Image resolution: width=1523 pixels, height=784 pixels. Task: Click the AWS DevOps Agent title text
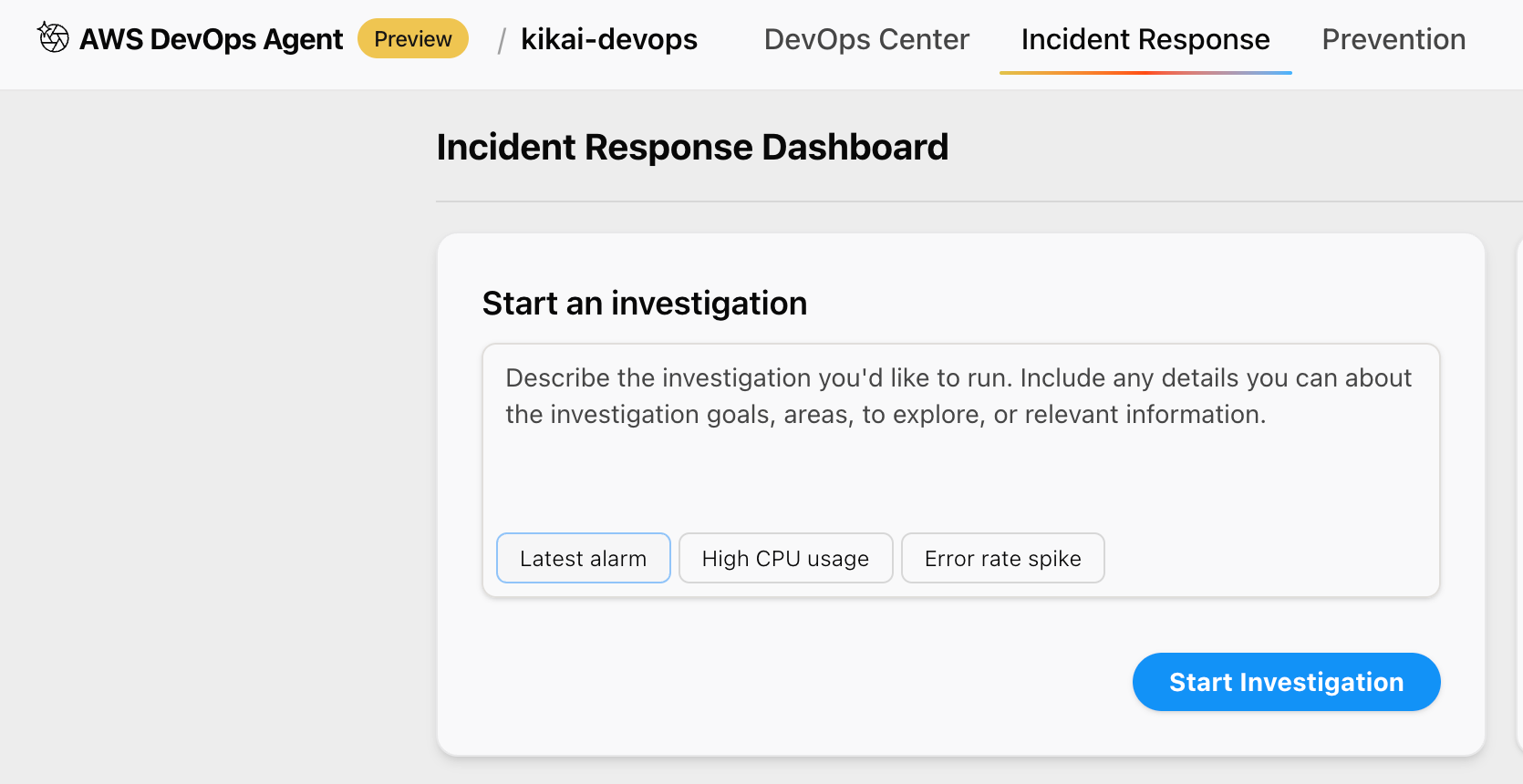pyautogui.click(x=211, y=39)
